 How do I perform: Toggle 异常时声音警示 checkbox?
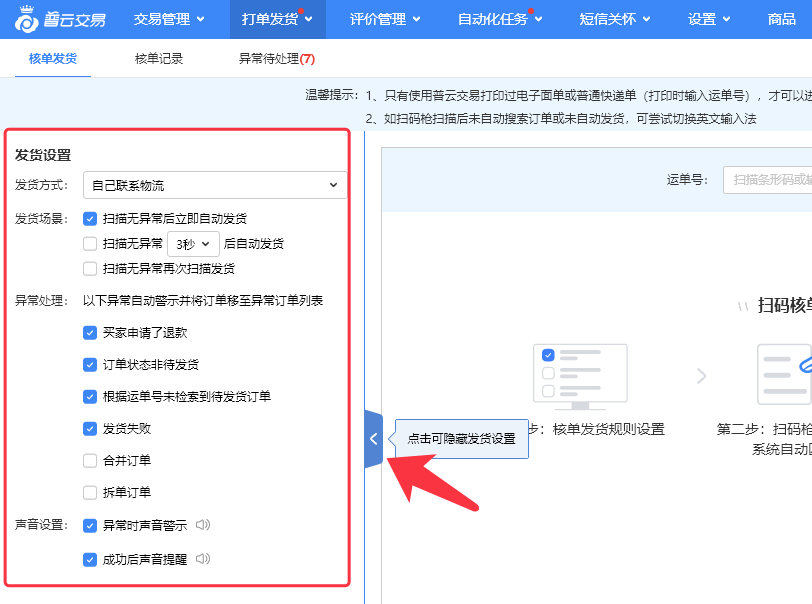pyautogui.click(x=90, y=526)
